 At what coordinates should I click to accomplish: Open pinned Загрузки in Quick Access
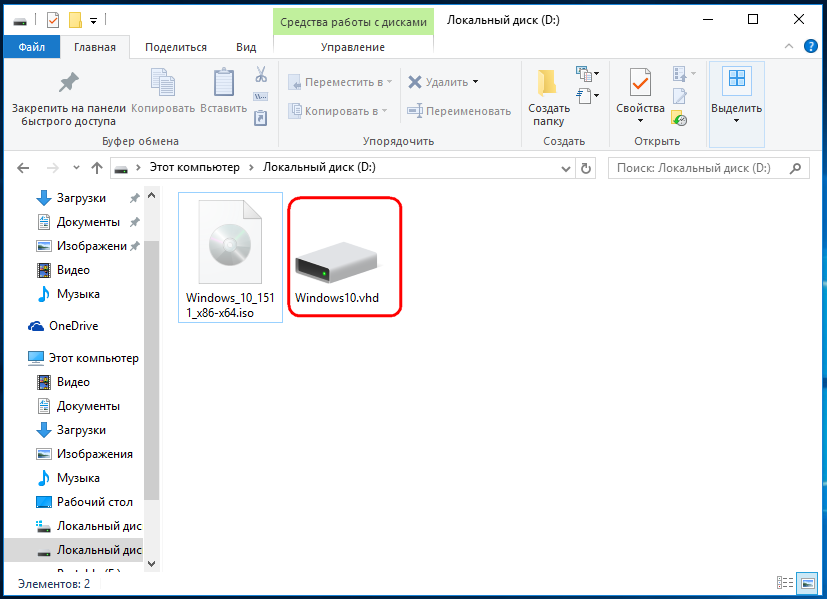(81, 198)
